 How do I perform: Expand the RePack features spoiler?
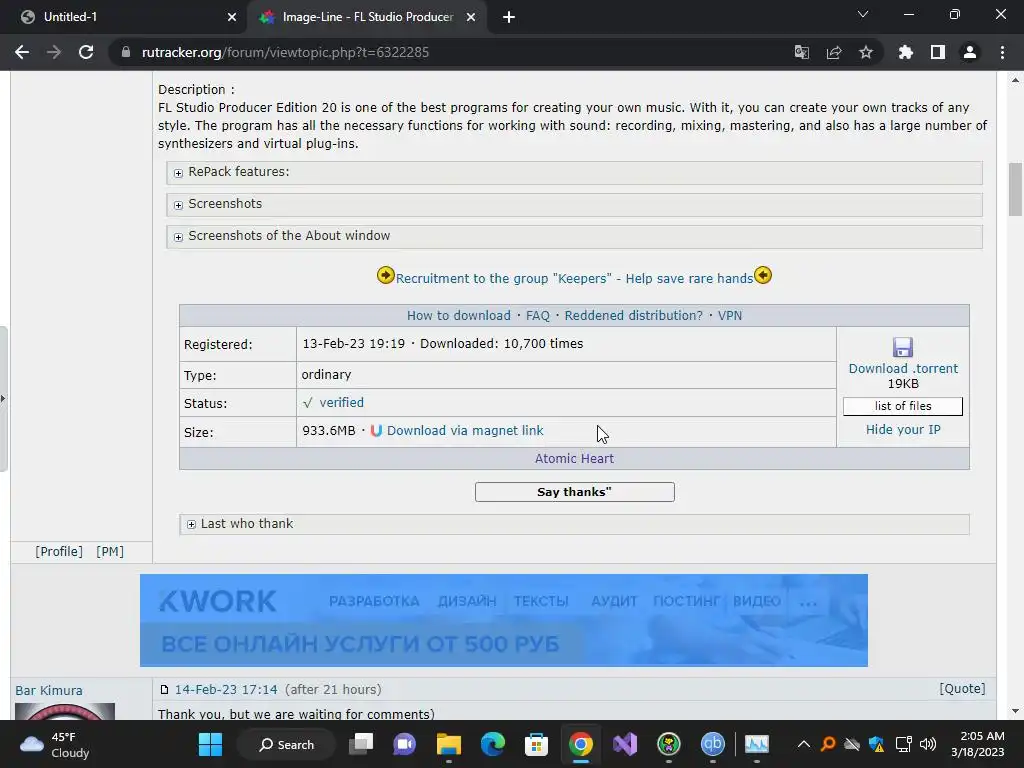click(575, 172)
